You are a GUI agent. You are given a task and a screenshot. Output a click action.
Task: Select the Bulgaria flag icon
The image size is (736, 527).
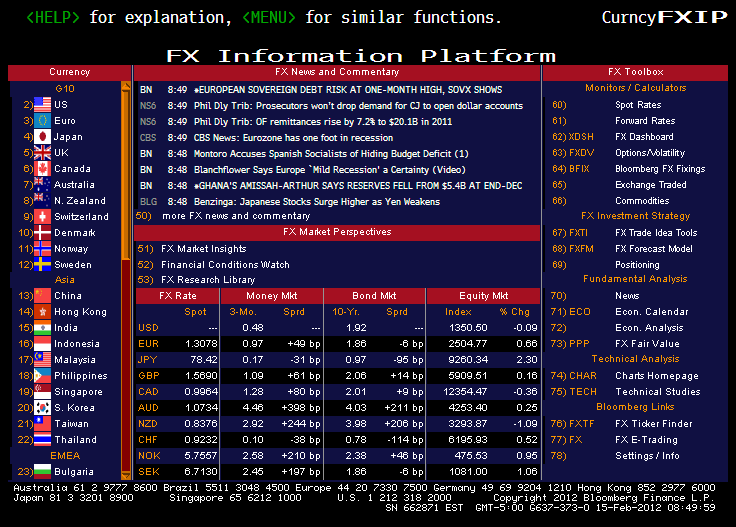(42, 472)
